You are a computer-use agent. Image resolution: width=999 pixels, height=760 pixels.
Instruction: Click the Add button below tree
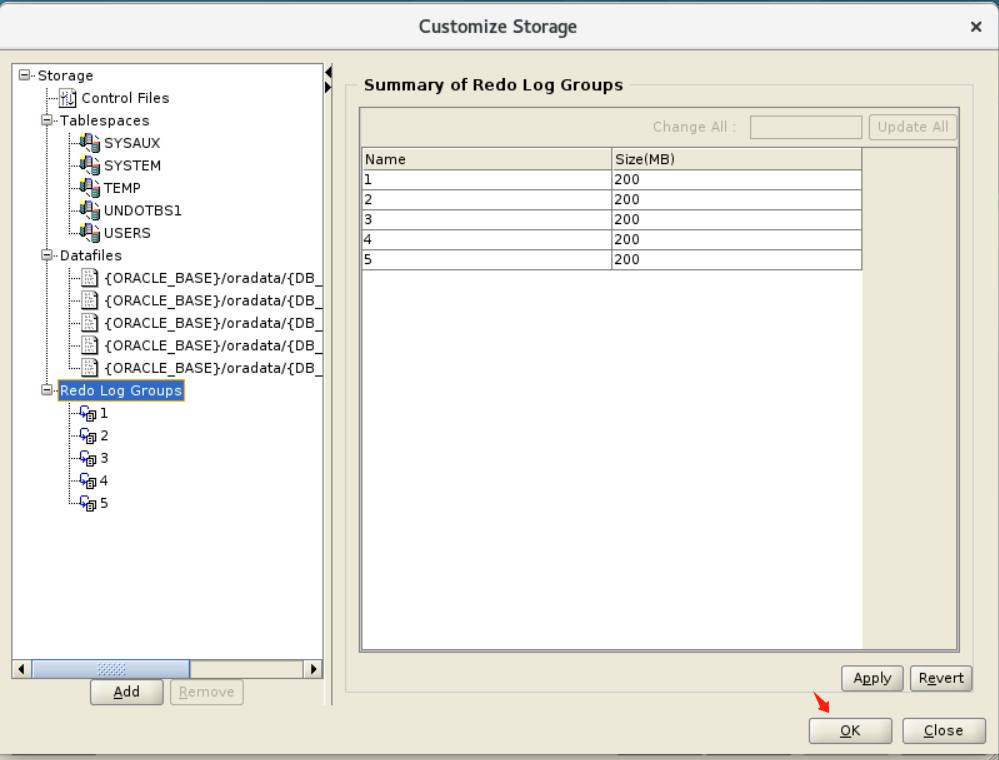click(126, 692)
